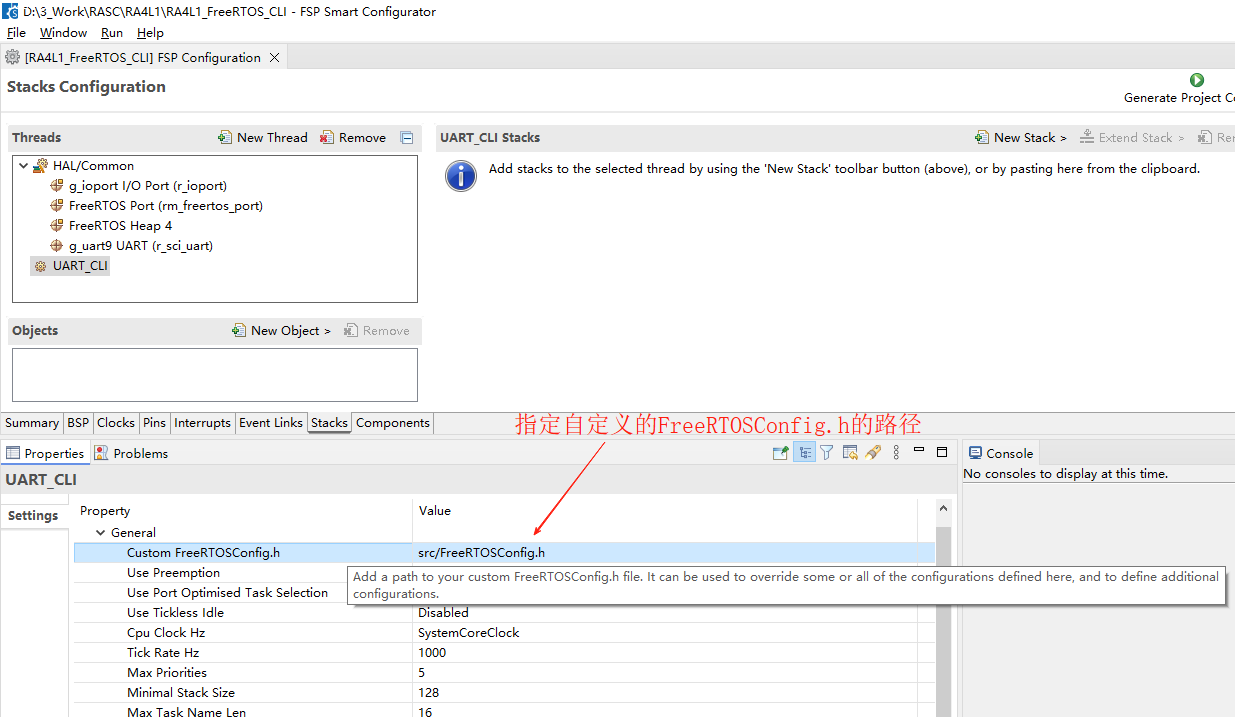
Task: Minimize the Properties view pane
Action: [919, 451]
